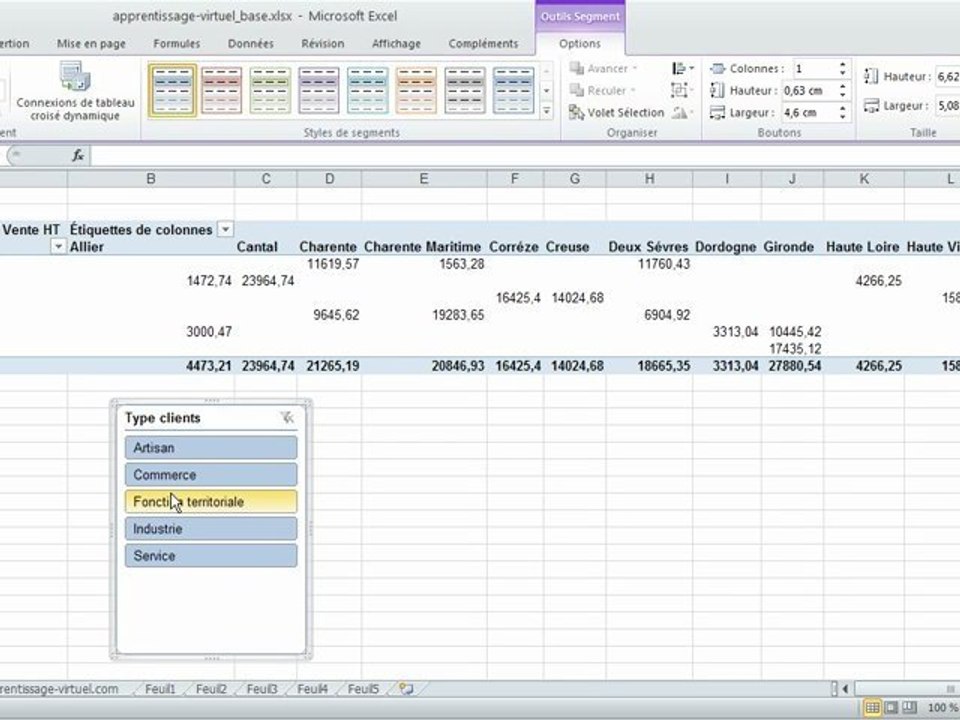Open the Révision tab
Viewport: 960px width, 720px height.
pyautogui.click(x=323, y=43)
